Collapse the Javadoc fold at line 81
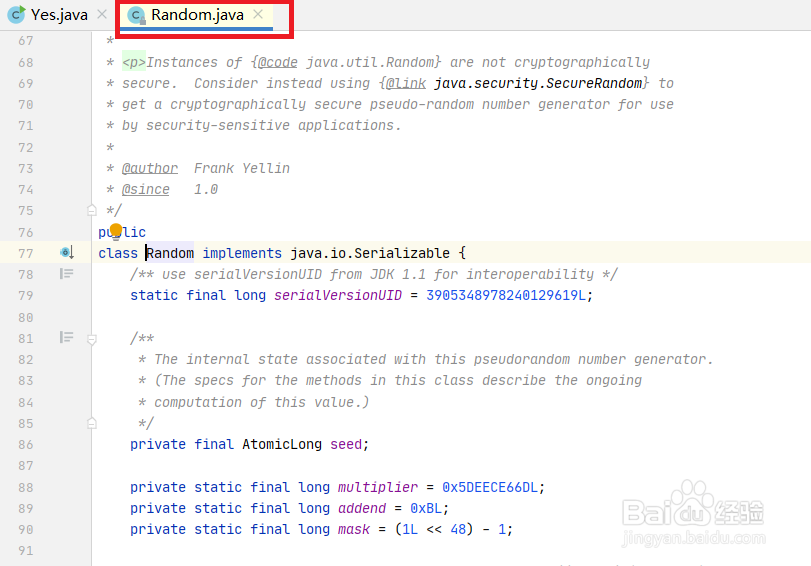This screenshot has height=566, width=811. pyautogui.click(x=92, y=339)
